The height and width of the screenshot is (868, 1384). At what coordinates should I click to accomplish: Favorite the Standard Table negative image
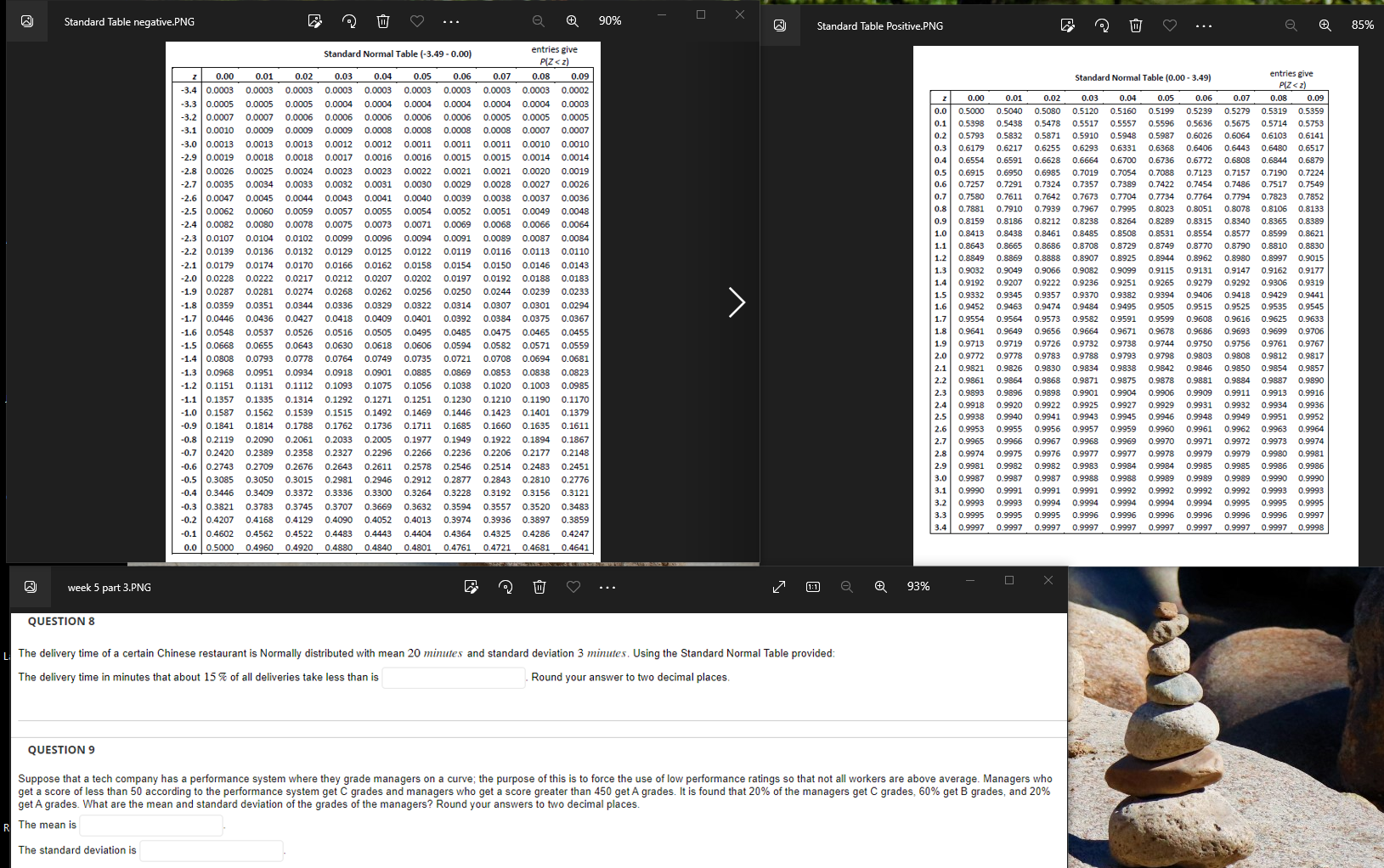pyautogui.click(x=417, y=21)
